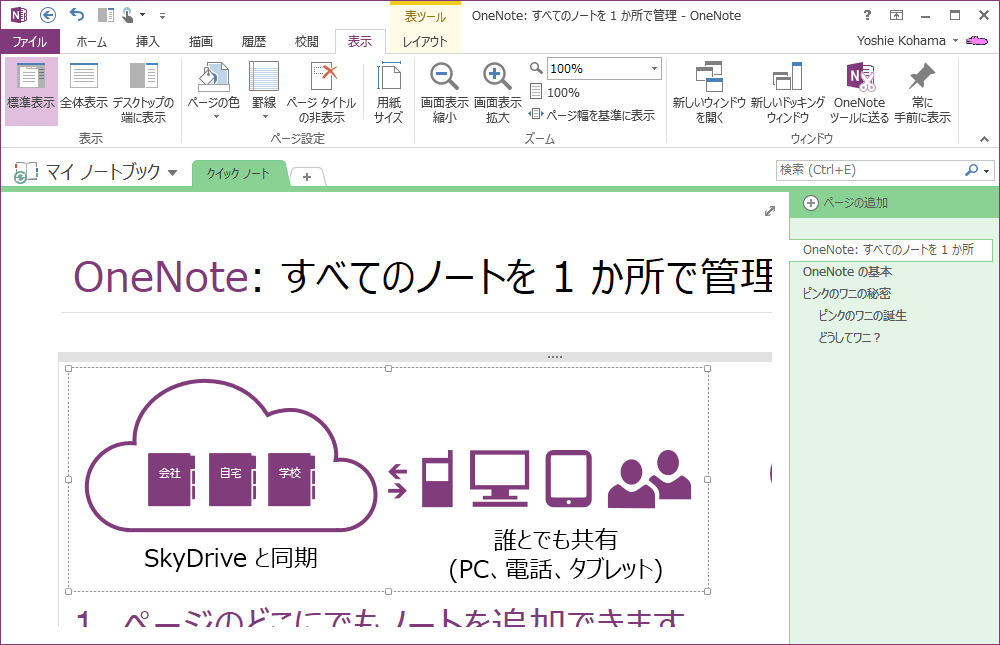This screenshot has height=645, width=1000.
Task: Select the クイック ノート section tab
Action: pyautogui.click(x=239, y=174)
